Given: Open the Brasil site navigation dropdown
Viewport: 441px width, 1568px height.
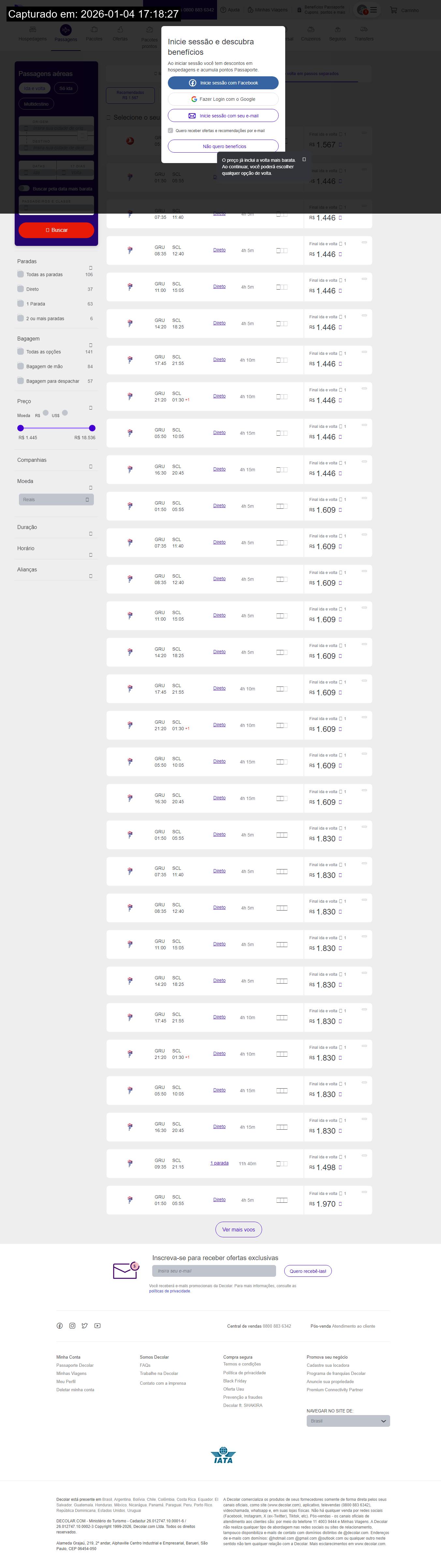Looking at the screenshot, I should [x=348, y=1421].
